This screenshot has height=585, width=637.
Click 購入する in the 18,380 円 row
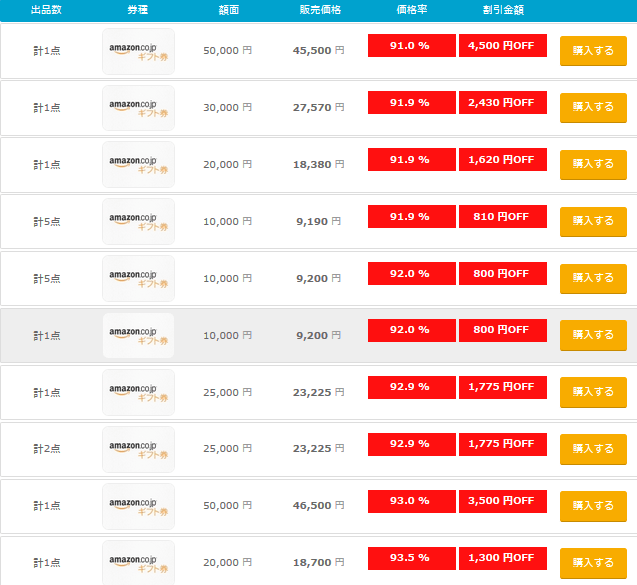click(x=593, y=165)
